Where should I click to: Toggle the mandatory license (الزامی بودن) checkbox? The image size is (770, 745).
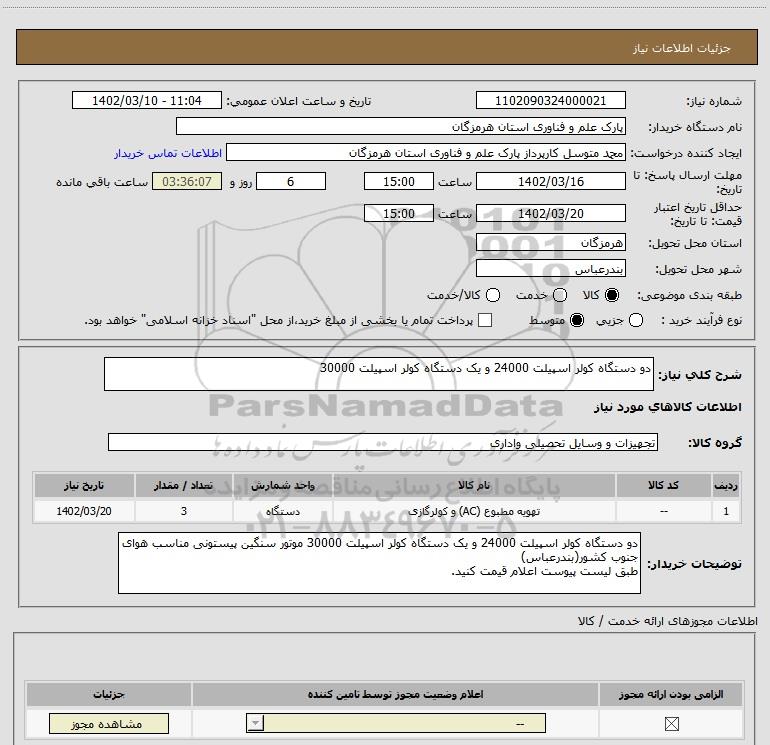(671, 723)
